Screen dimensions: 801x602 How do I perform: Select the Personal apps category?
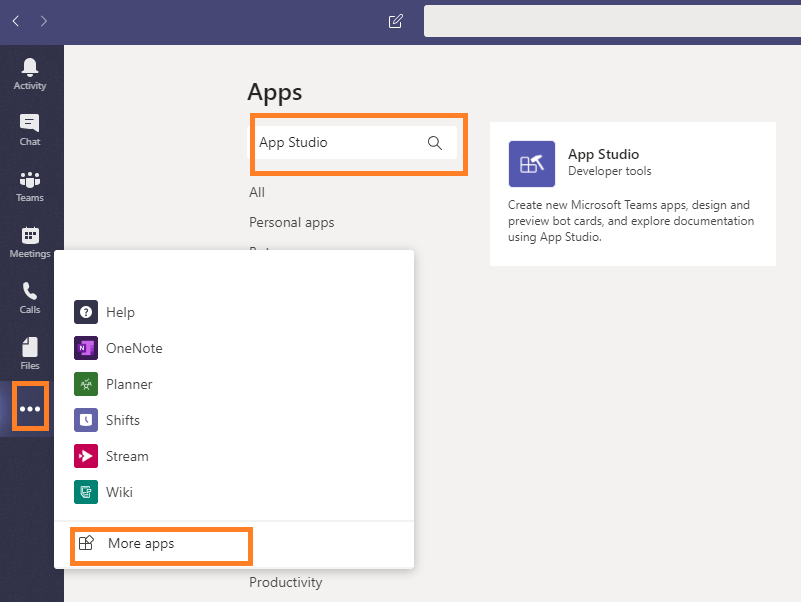point(292,223)
